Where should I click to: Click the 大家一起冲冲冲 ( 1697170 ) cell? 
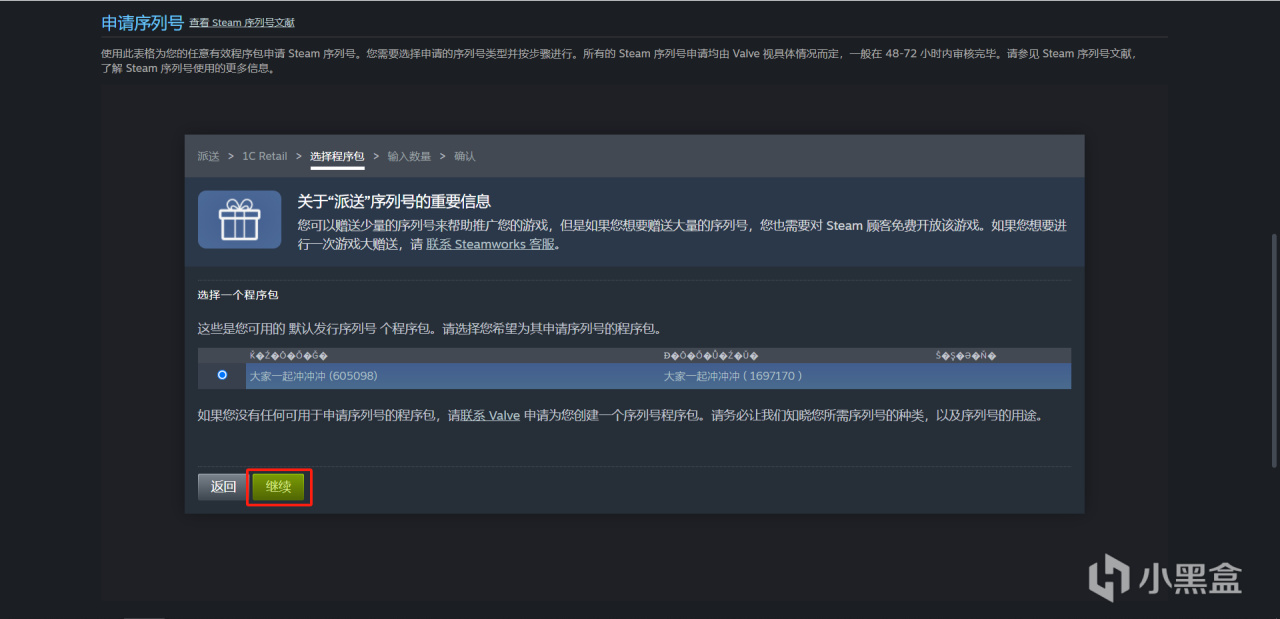coord(733,376)
